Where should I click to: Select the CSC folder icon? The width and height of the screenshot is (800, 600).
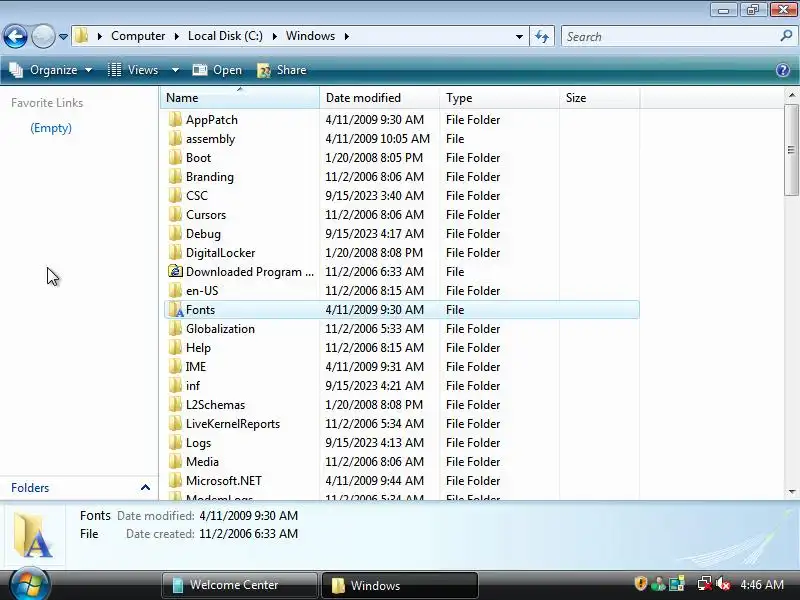click(175, 195)
